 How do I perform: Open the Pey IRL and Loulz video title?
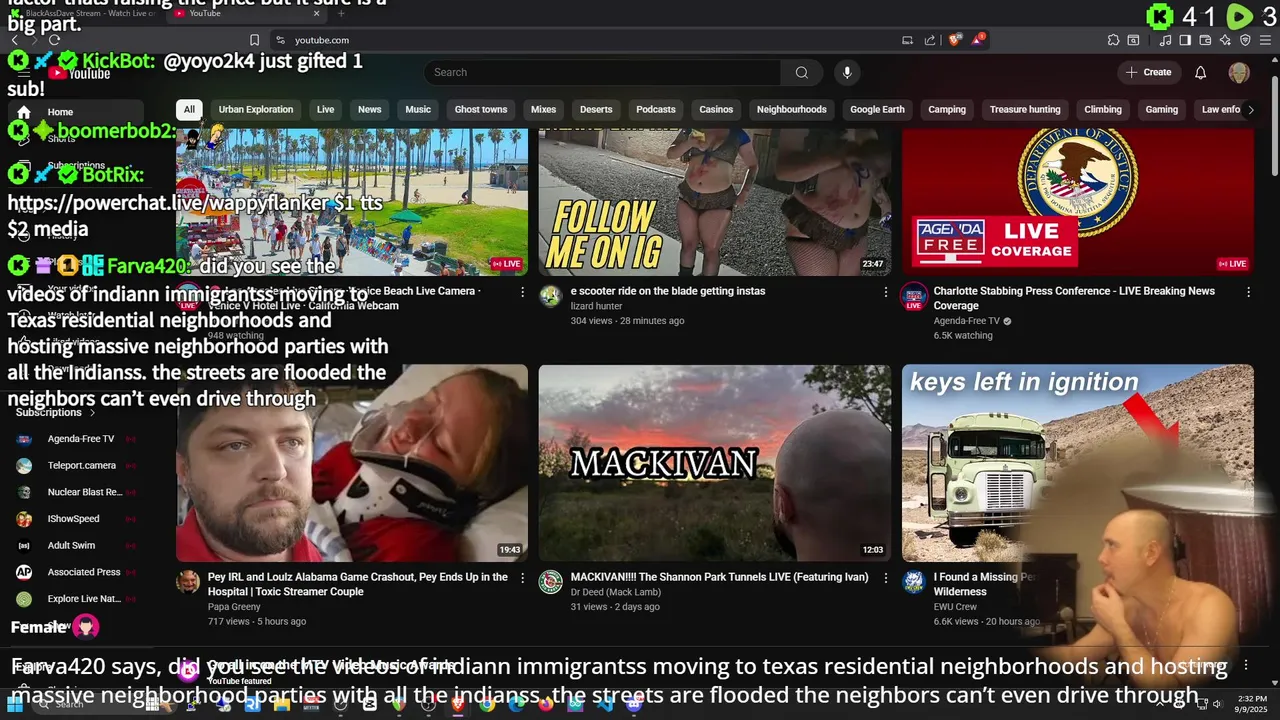pyautogui.click(x=358, y=584)
